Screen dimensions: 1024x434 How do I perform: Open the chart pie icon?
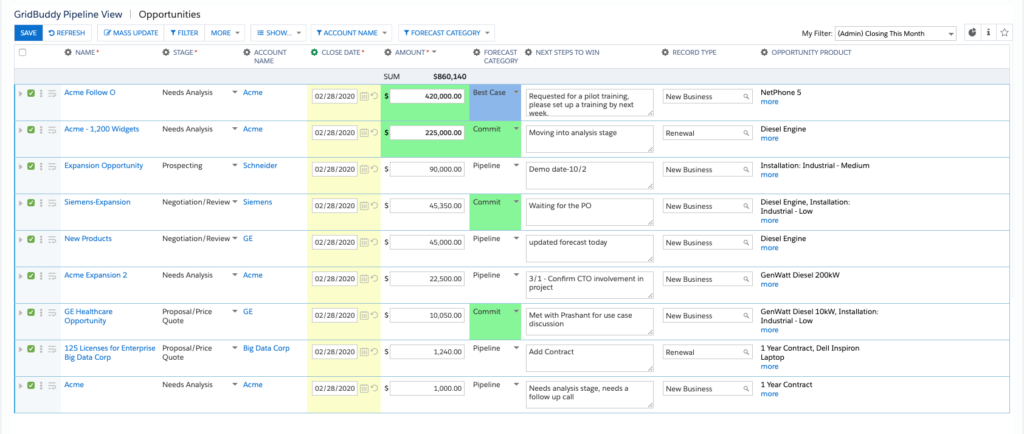(972, 33)
